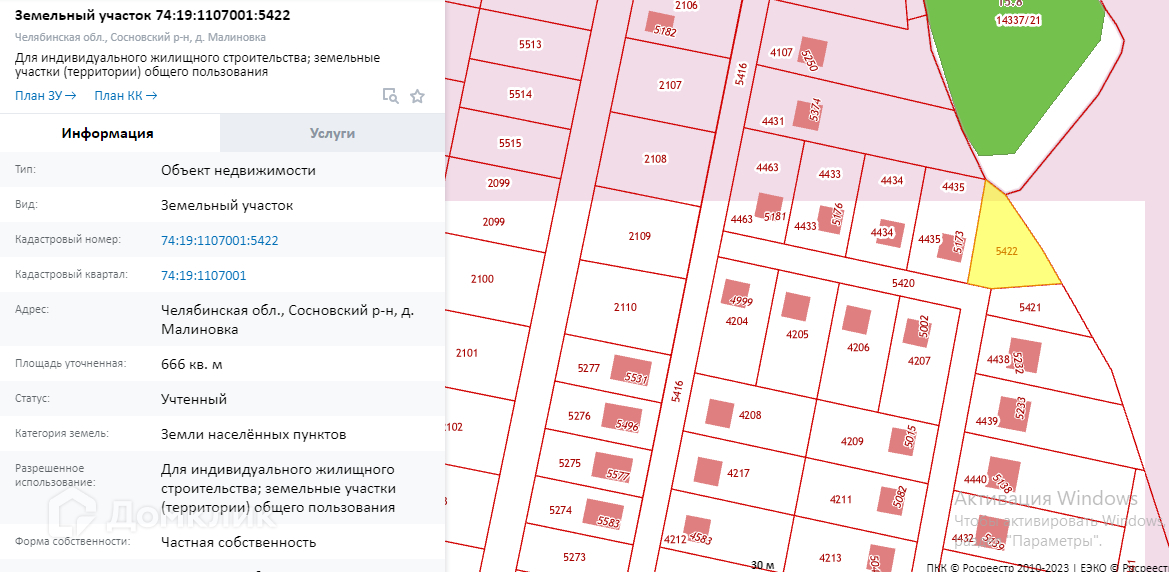
Task: Click parcel 5273 label on map
Action: [575, 556]
